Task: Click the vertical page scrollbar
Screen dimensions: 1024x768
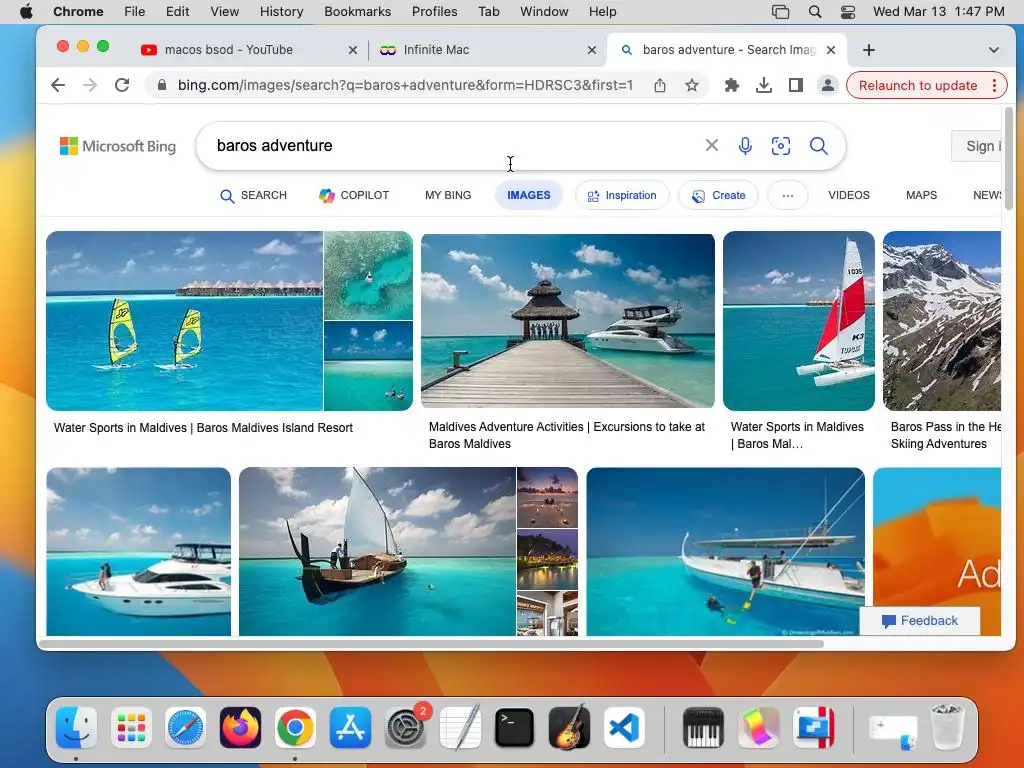Action: [x=1008, y=158]
